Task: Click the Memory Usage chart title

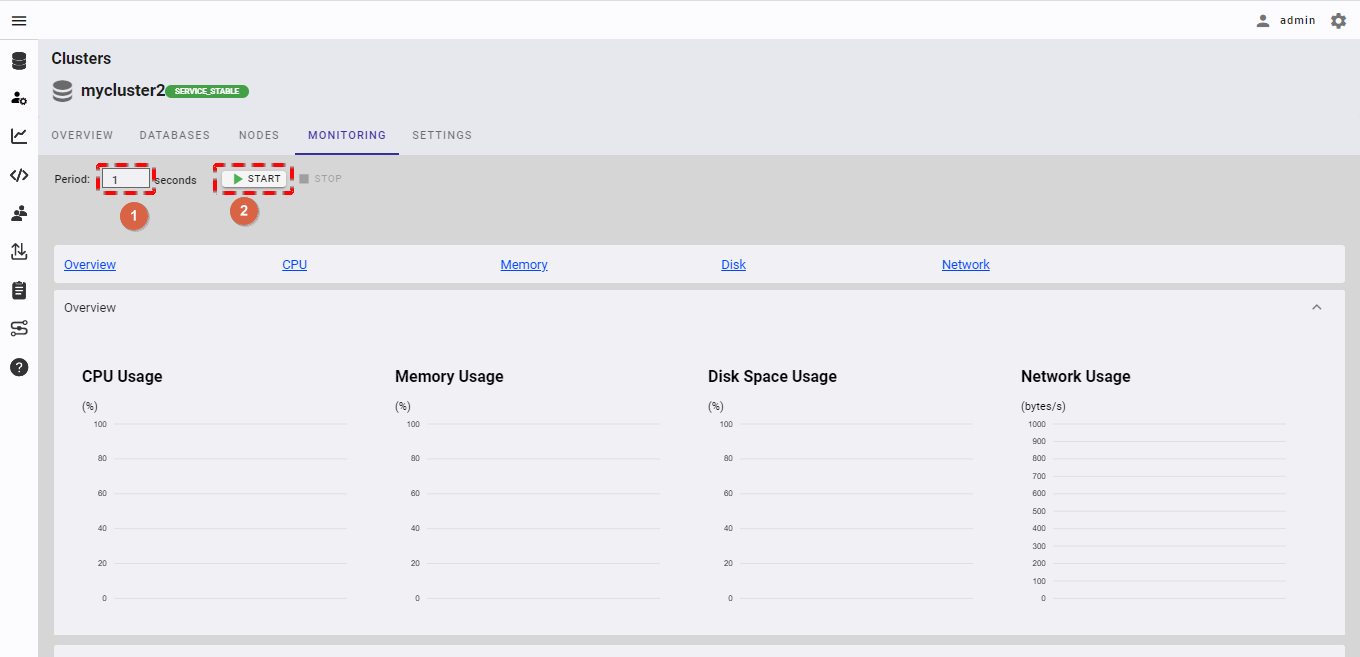Action: coord(449,376)
